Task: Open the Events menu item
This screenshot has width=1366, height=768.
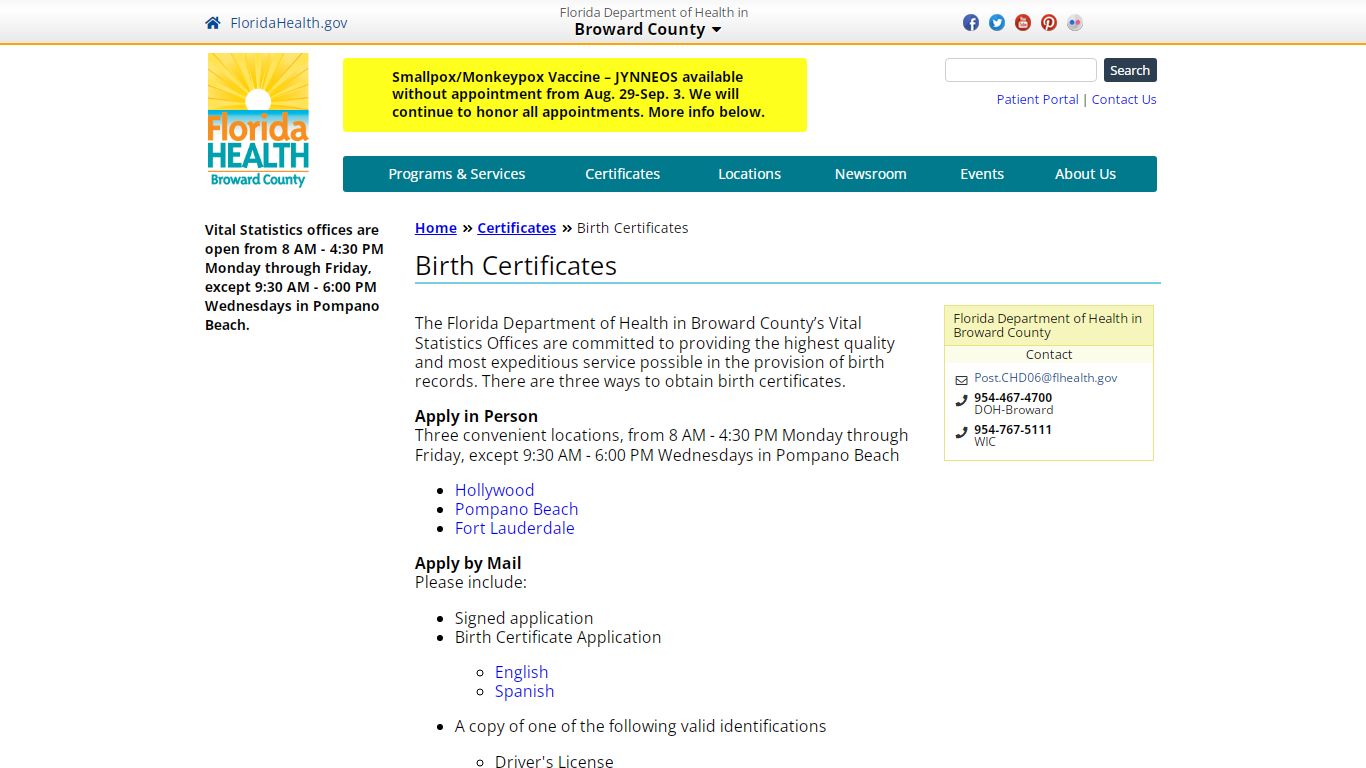Action: tap(982, 174)
